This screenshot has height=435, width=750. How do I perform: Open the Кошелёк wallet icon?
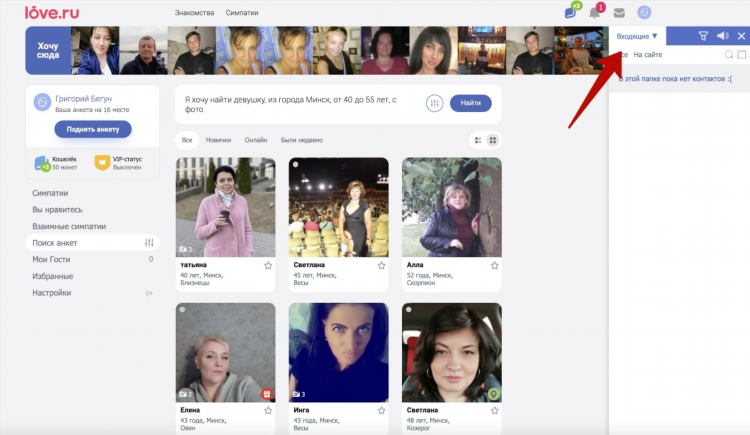coord(42,163)
